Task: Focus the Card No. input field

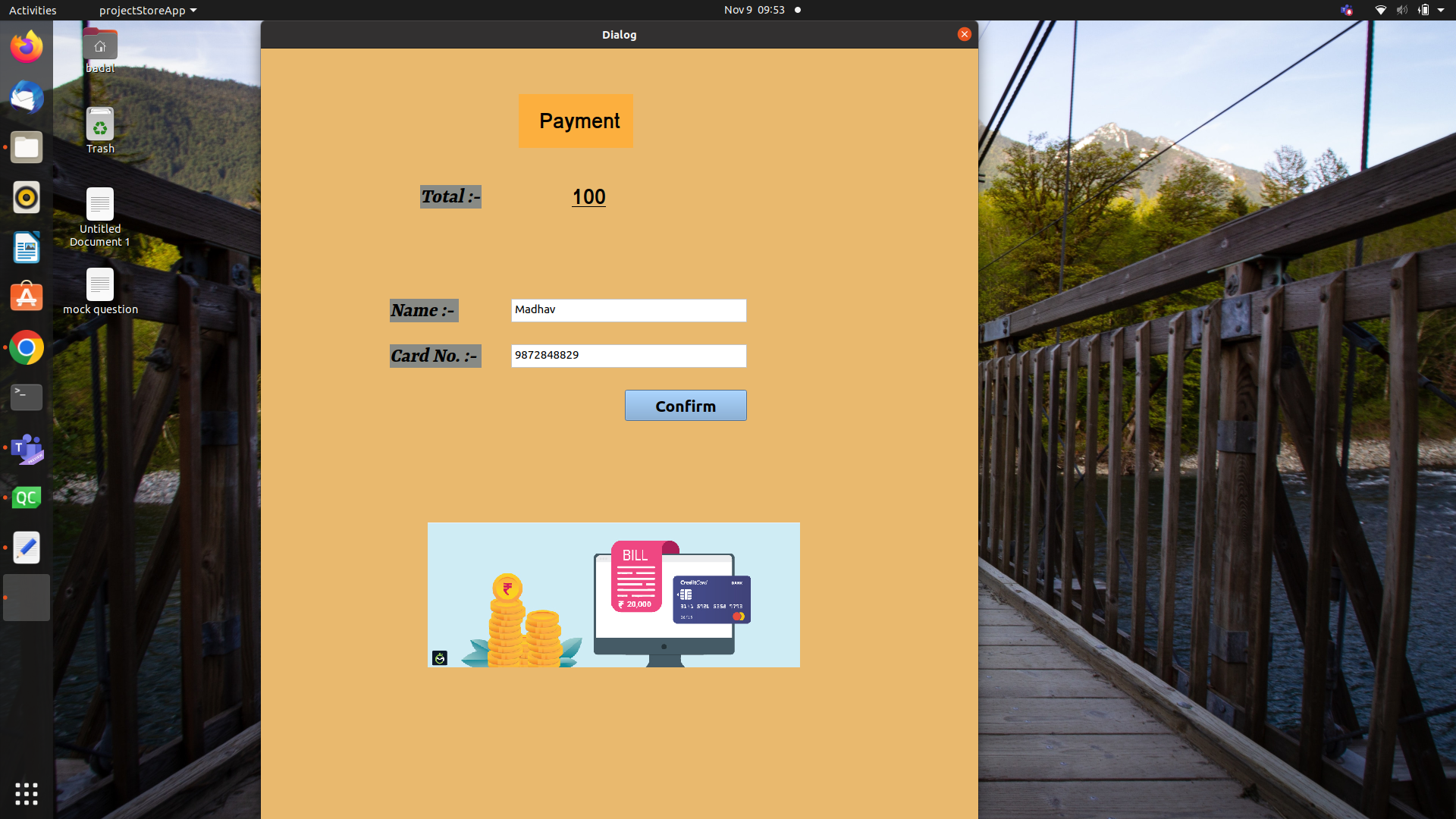Action: [x=628, y=356]
